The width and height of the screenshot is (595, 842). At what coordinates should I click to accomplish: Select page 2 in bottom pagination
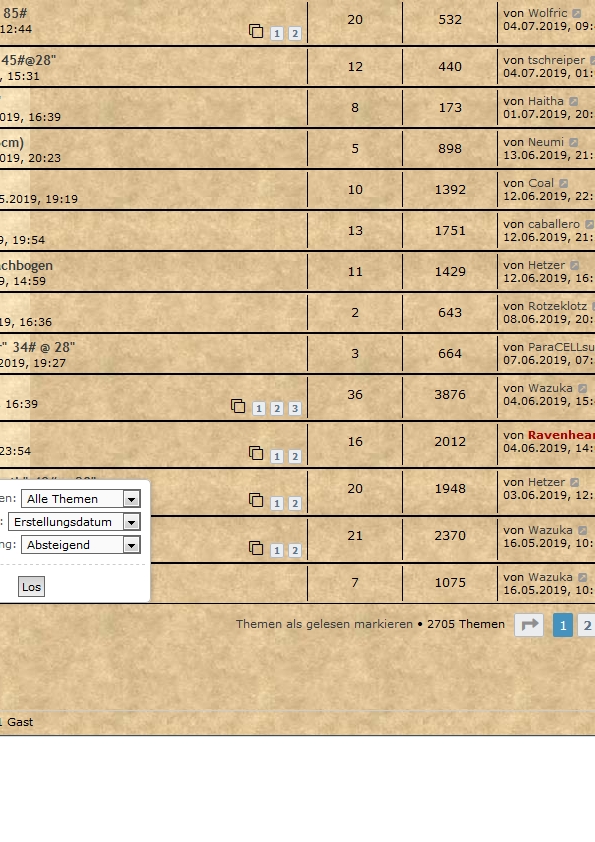[587, 626]
